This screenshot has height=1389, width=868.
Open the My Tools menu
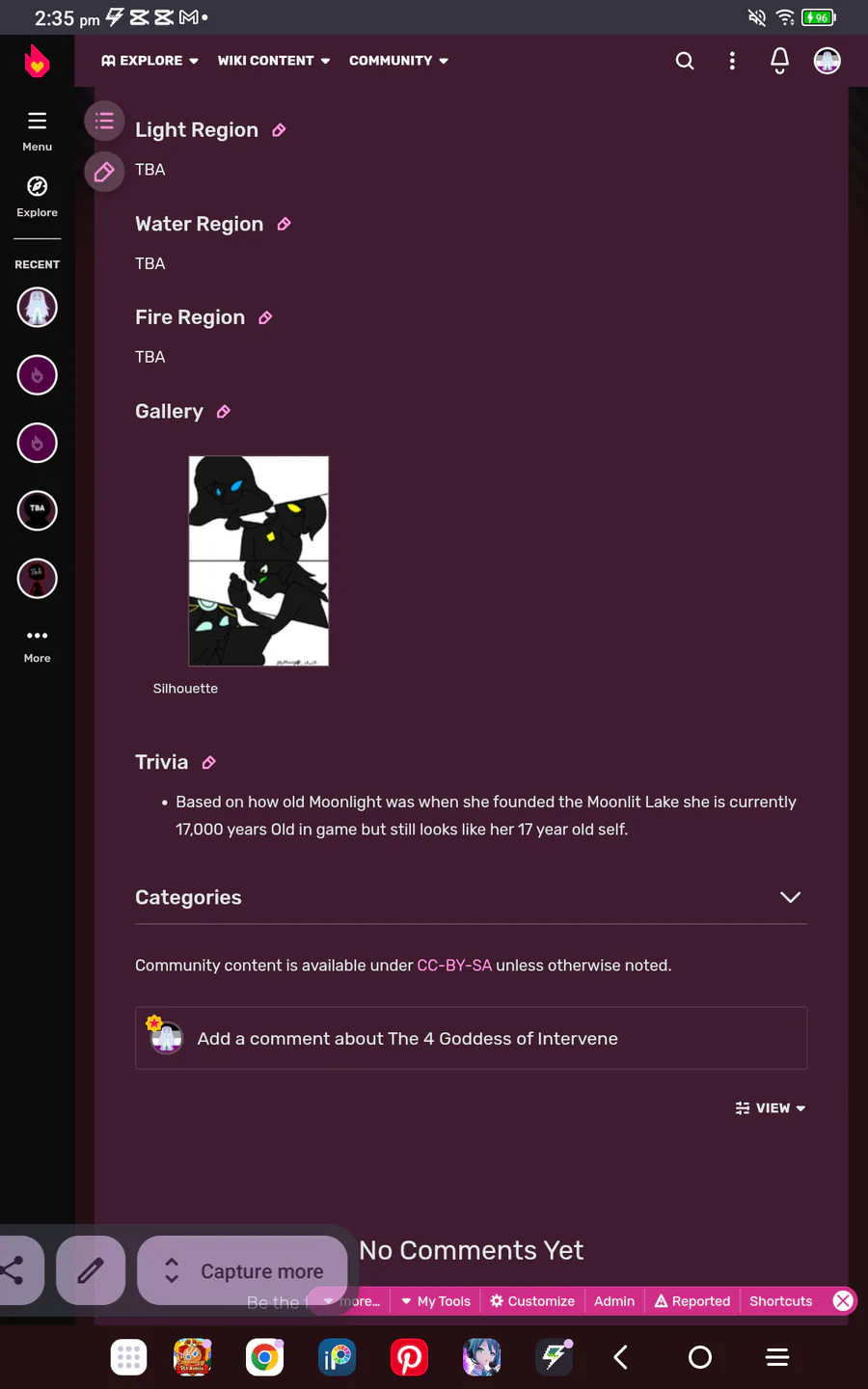435,1301
